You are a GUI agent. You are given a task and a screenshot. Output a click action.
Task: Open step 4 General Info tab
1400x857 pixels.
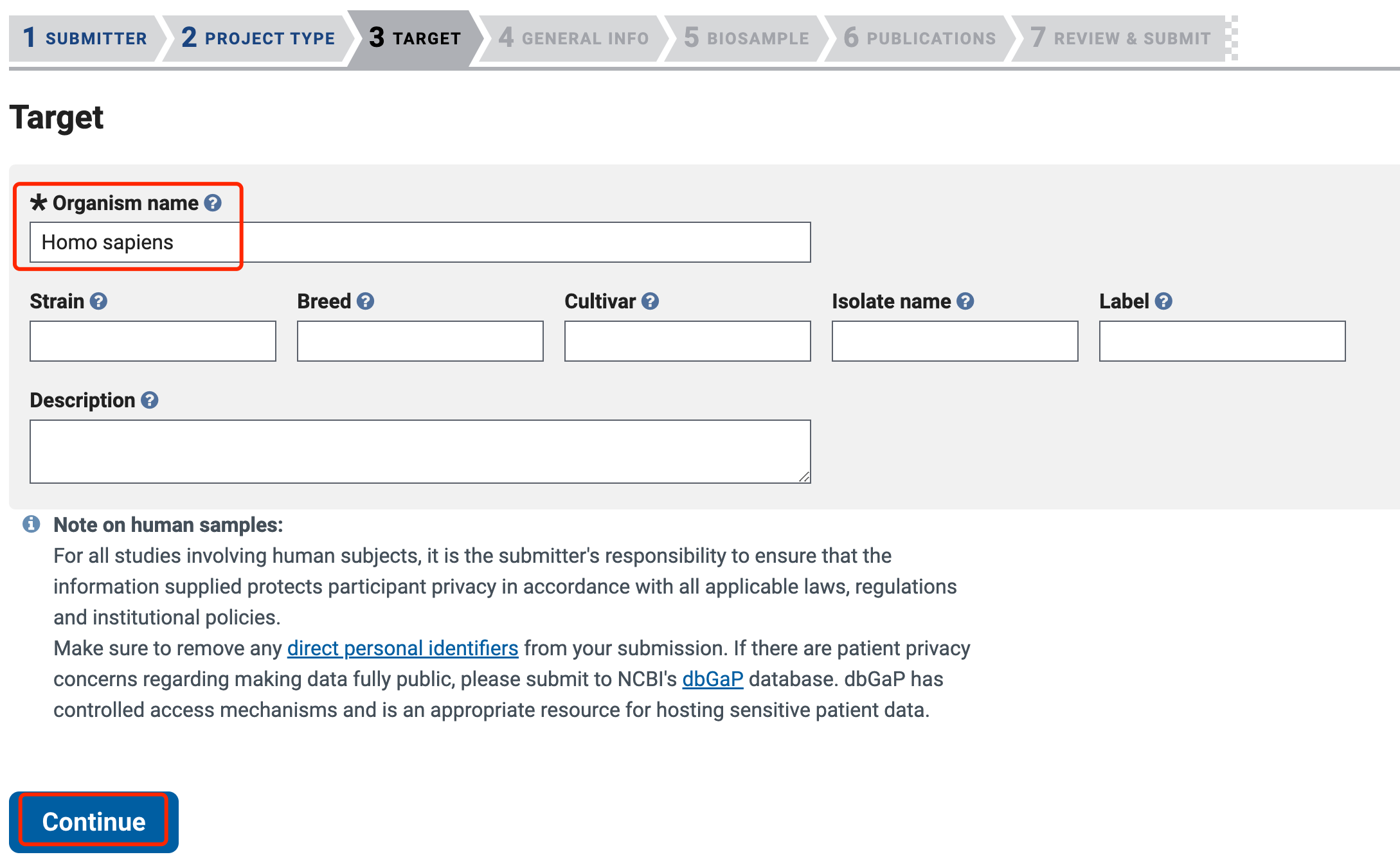[573, 38]
